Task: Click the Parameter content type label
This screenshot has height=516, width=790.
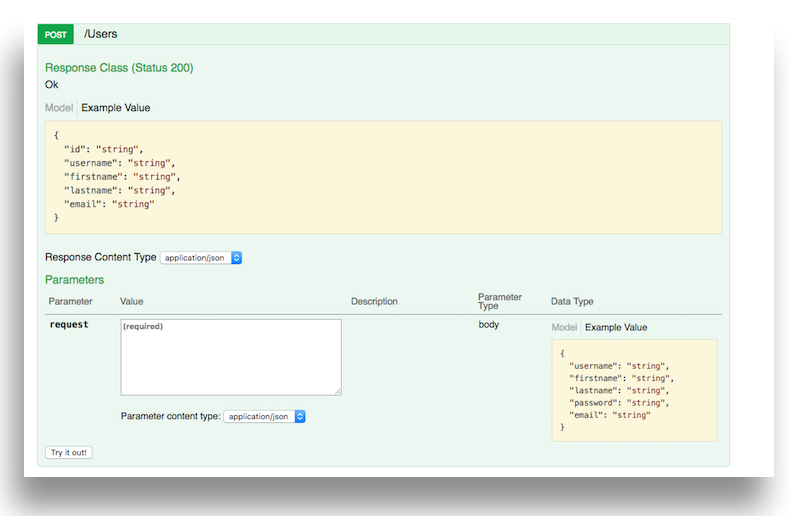Action: pos(170,416)
